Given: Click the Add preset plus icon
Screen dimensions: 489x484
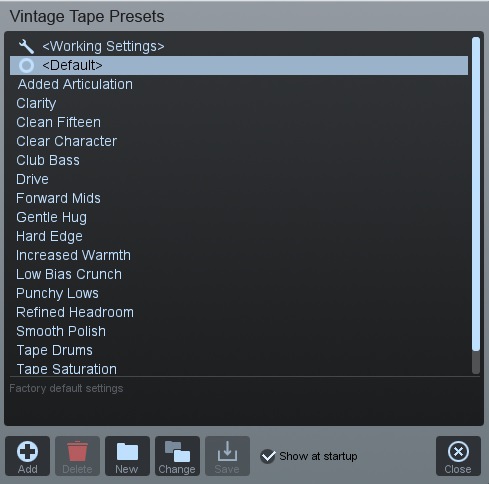Looking at the screenshot, I should coord(27,452).
